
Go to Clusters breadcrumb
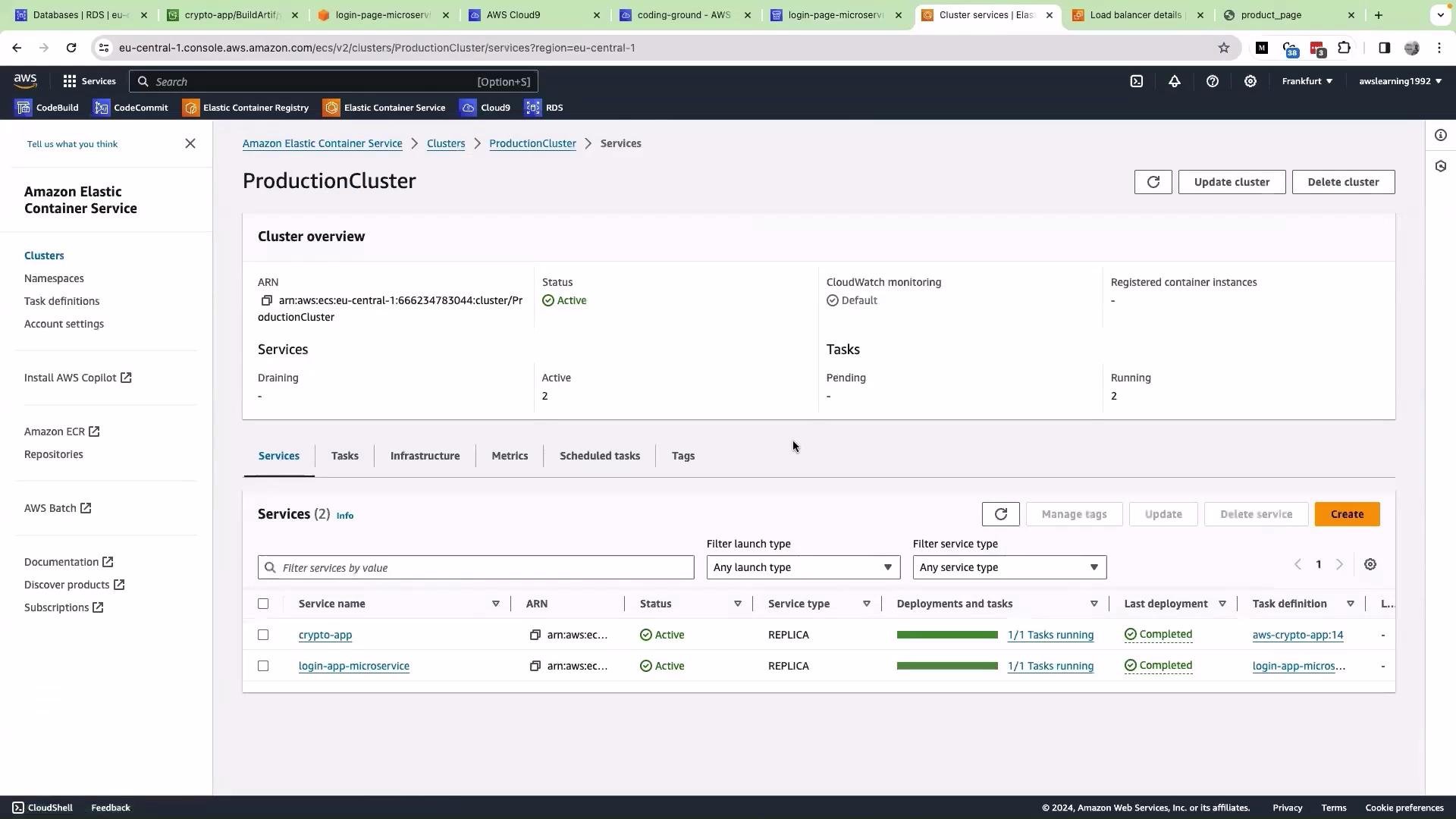pos(446,143)
